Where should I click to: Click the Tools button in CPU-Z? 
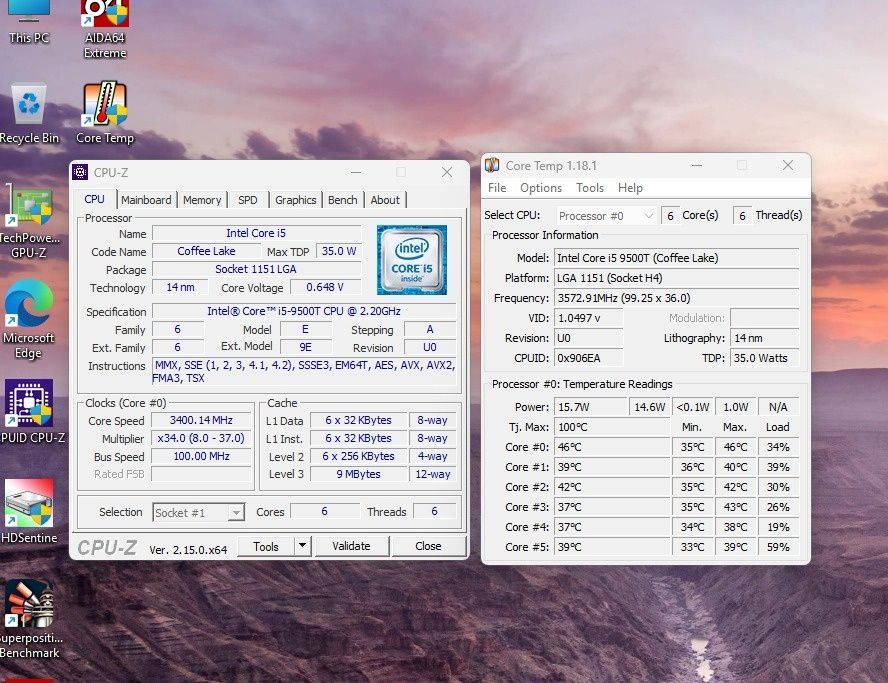(x=266, y=547)
